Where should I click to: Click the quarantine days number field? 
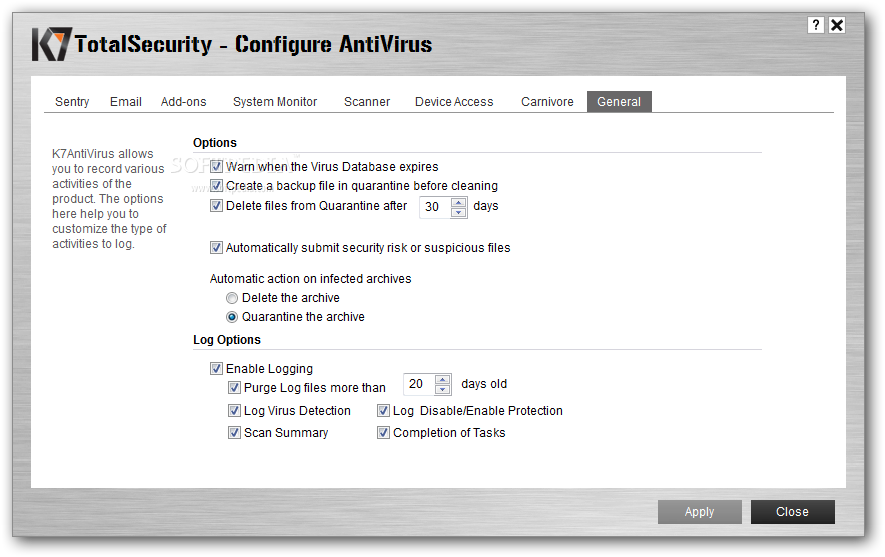434,207
